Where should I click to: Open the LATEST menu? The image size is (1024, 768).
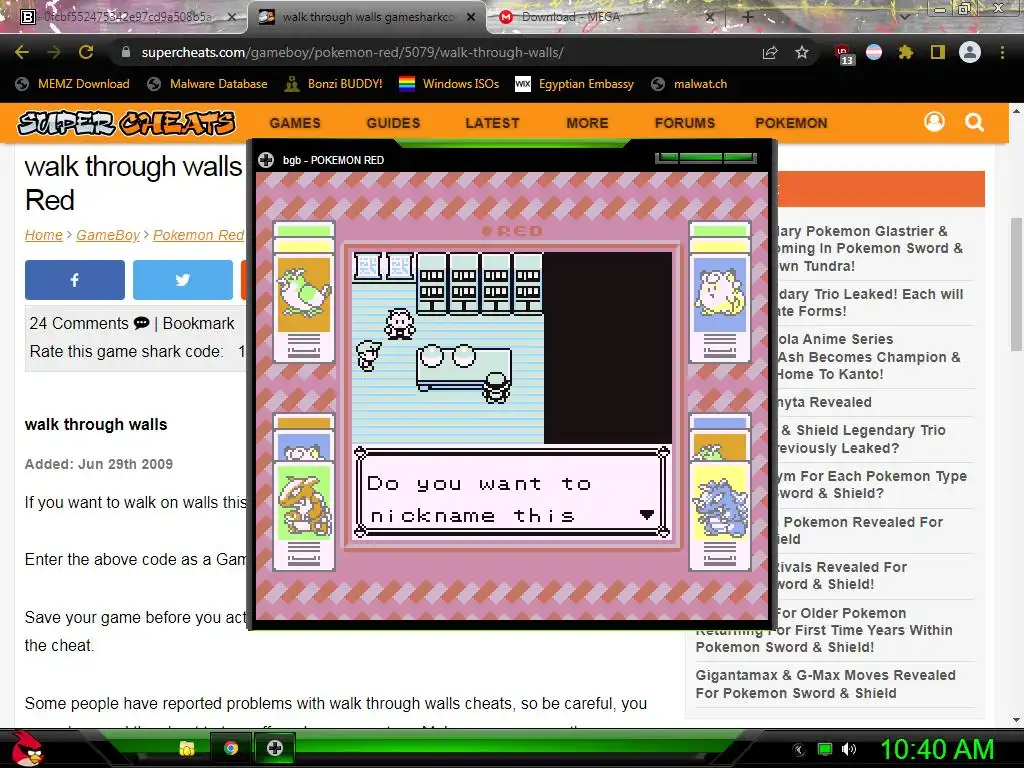492,123
